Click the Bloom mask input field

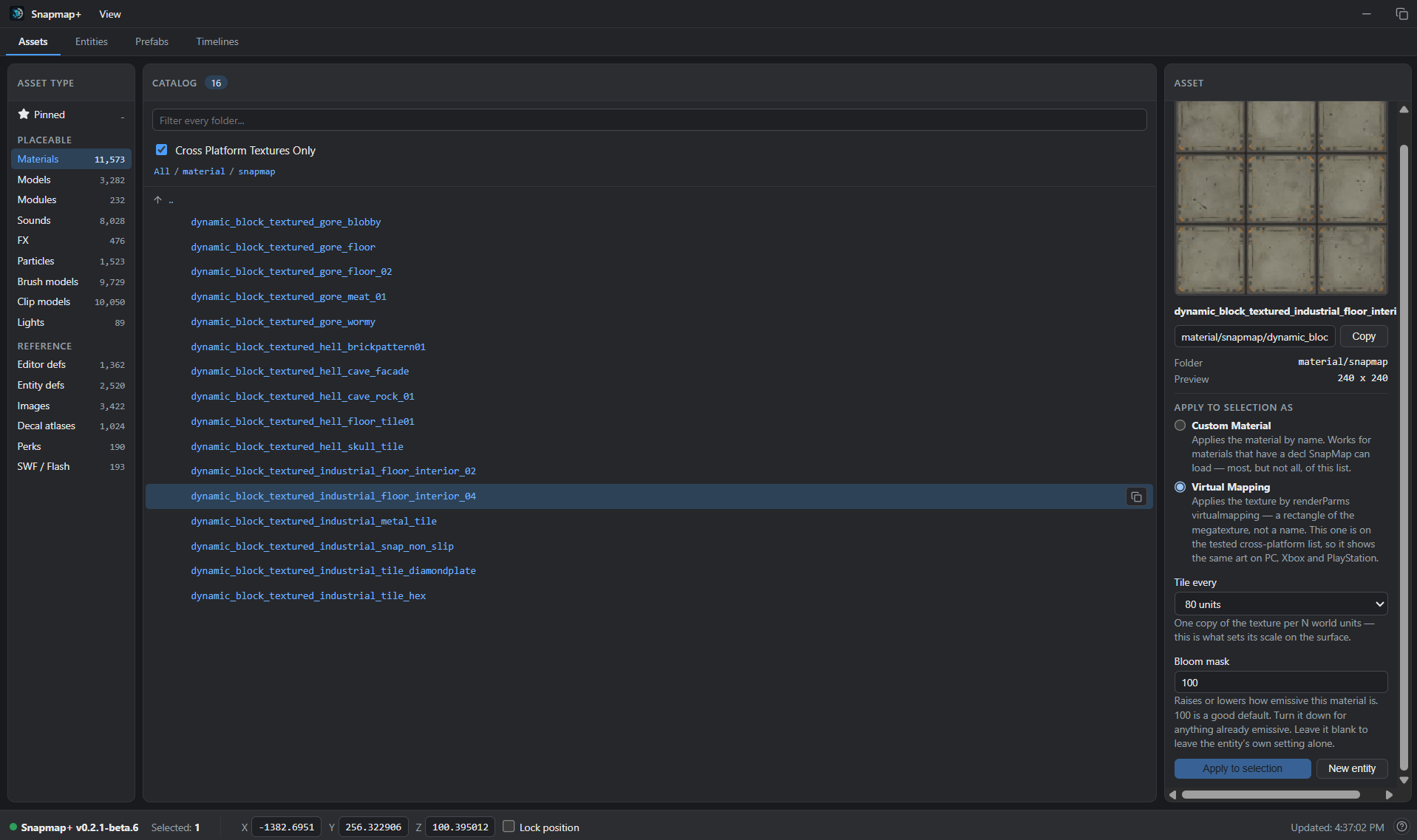coord(1280,683)
